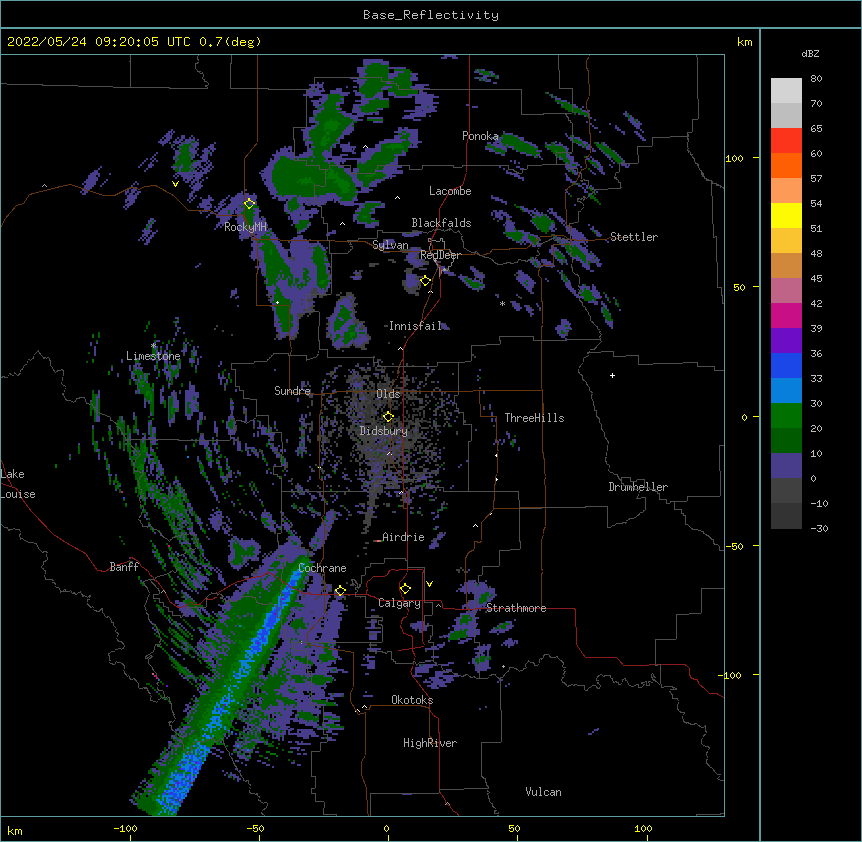
Task: Click the white plus marker north of Drumheller
Action: pyautogui.click(x=612, y=375)
